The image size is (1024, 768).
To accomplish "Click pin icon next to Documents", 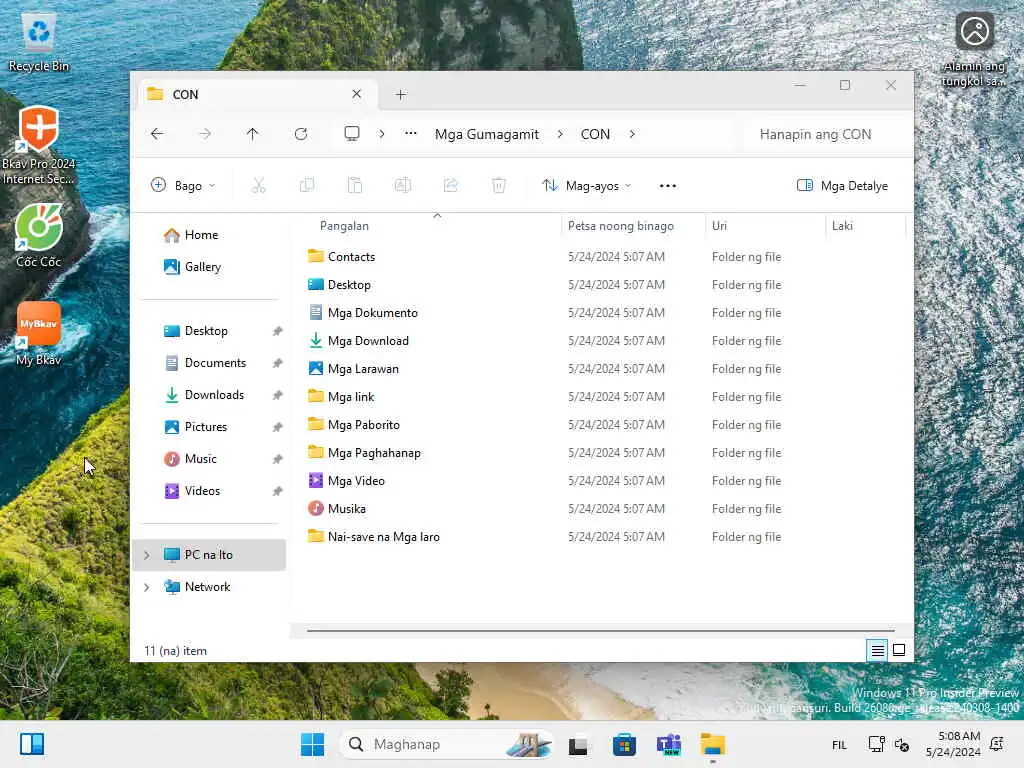I will point(278,363).
